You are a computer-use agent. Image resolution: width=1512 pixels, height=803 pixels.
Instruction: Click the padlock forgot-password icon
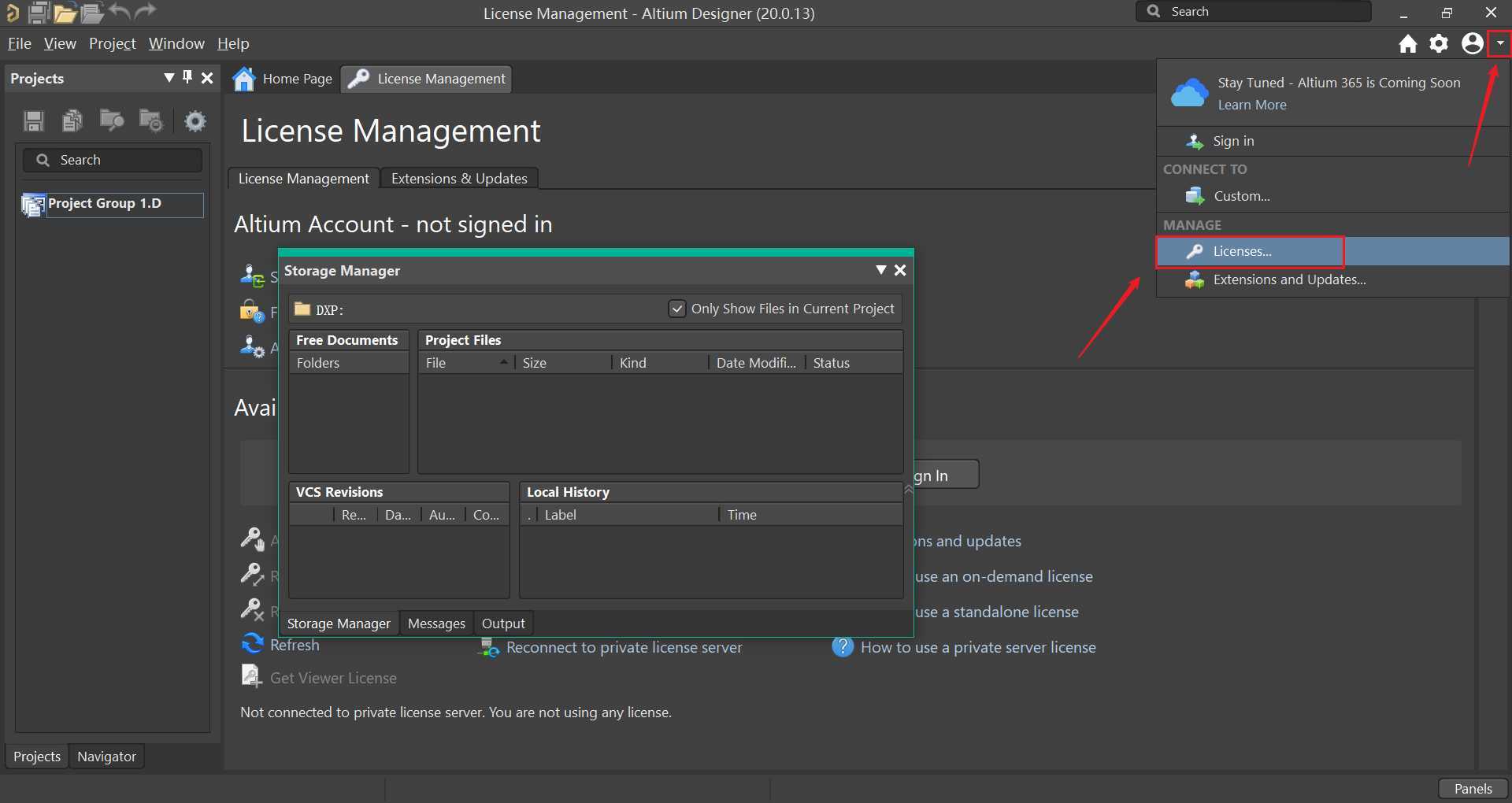[252, 311]
